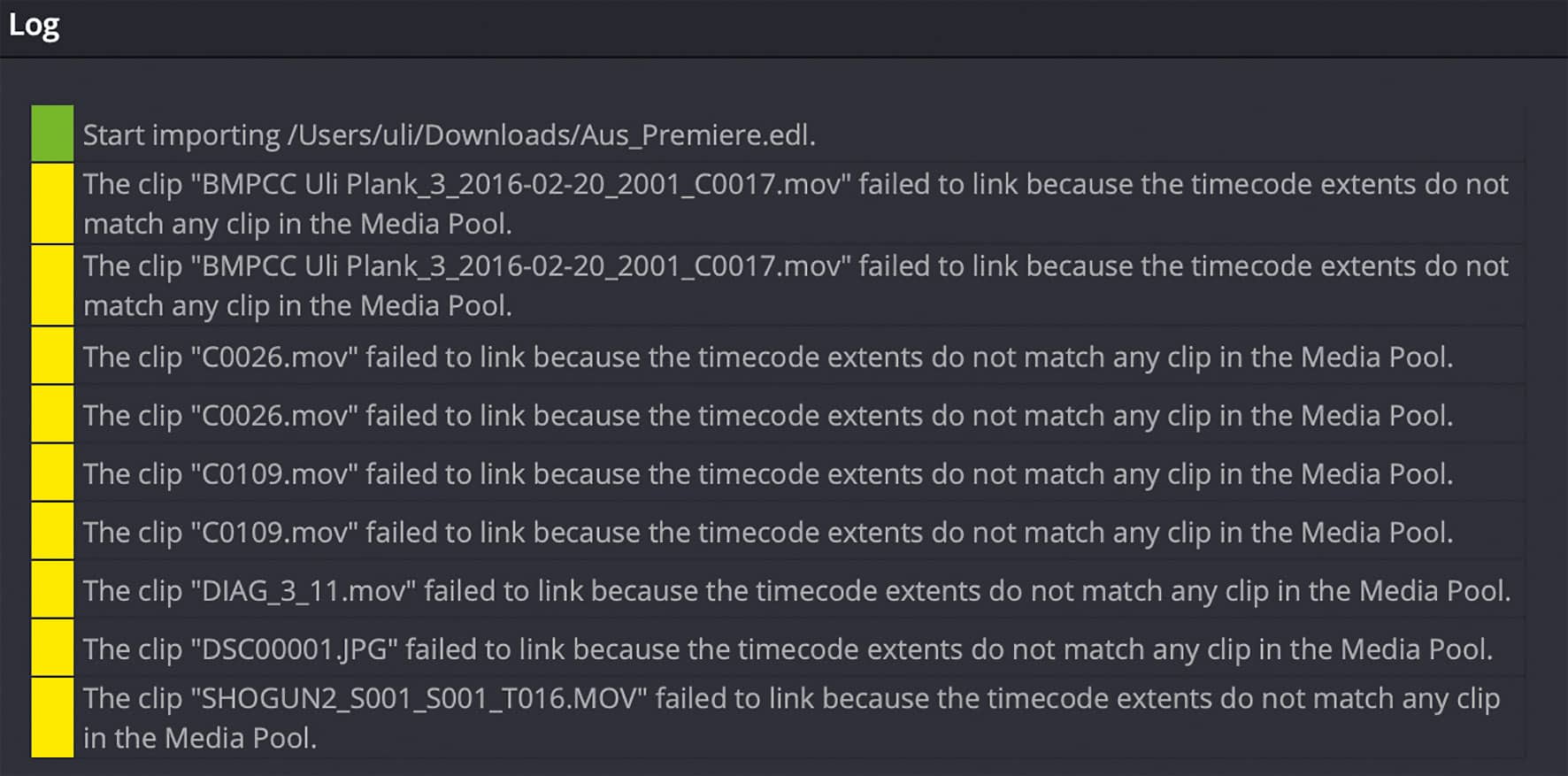The image size is (1568, 776).
Task: Select the warning indicator next to DSC00001.JPG
Action: pos(51,649)
